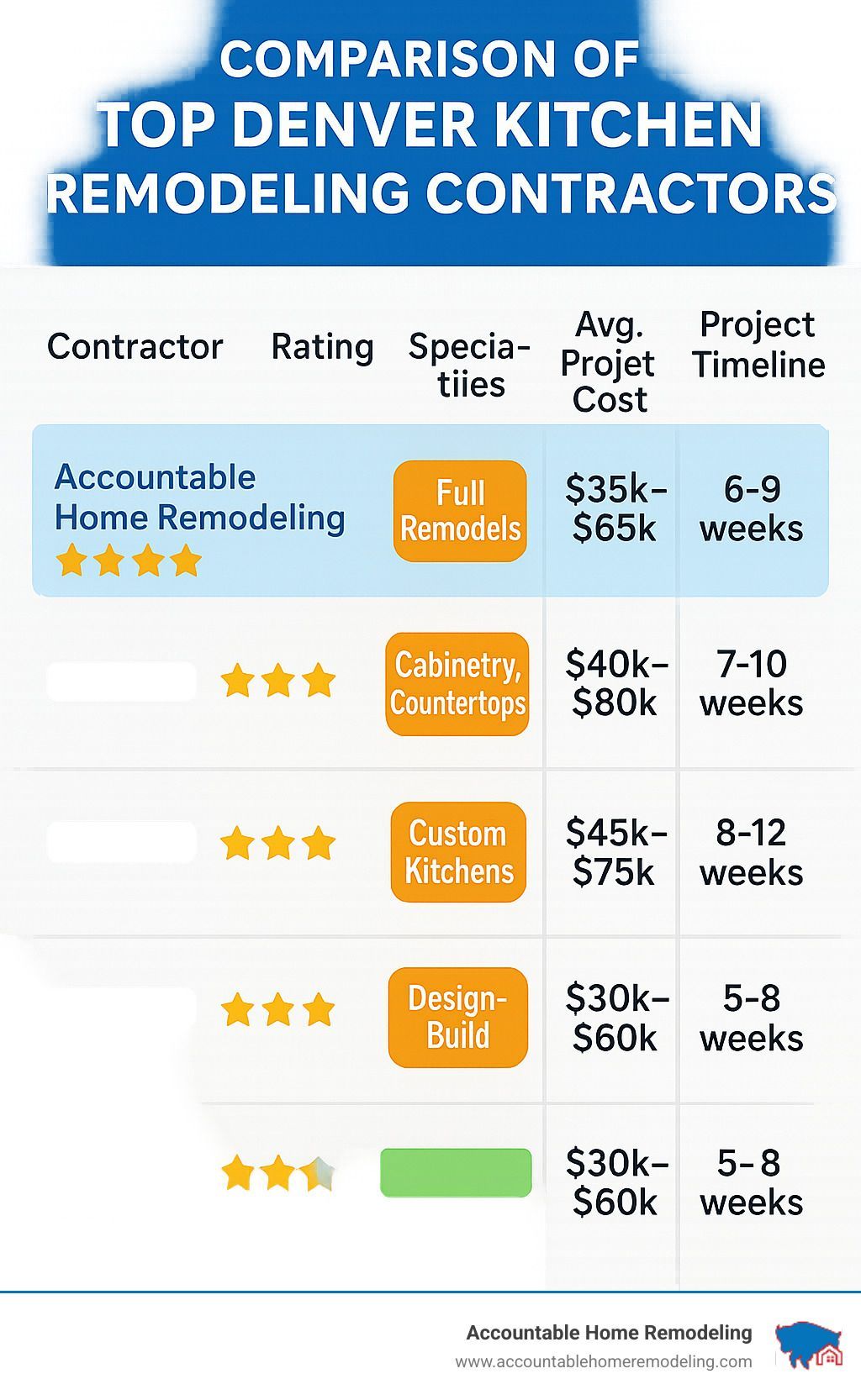Click the star rating in Design-Build row

(278, 1009)
